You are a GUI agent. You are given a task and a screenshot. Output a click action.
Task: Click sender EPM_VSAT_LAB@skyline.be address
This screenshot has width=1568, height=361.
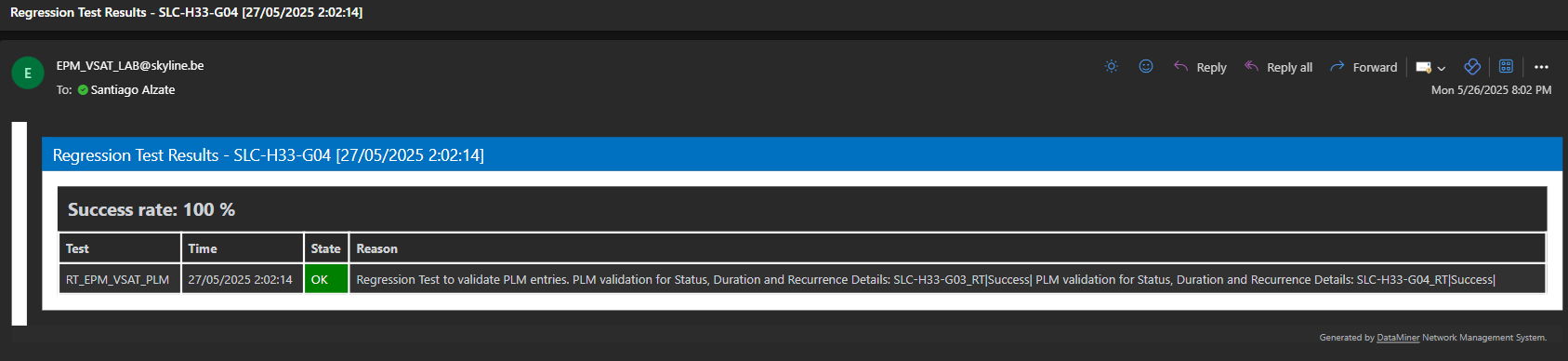(x=130, y=65)
